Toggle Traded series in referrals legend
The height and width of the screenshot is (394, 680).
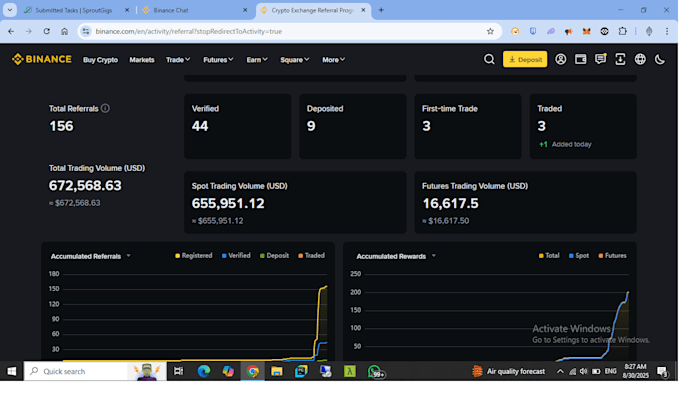[311, 256]
